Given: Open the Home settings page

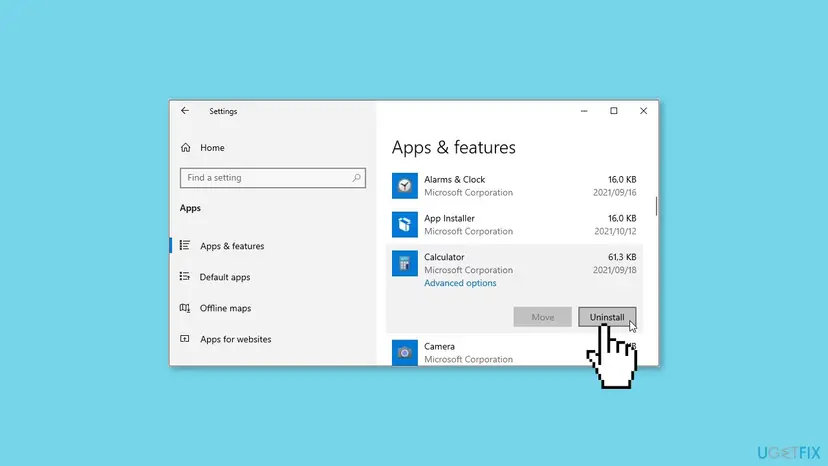Looking at the screenshot, I should 212,147.
